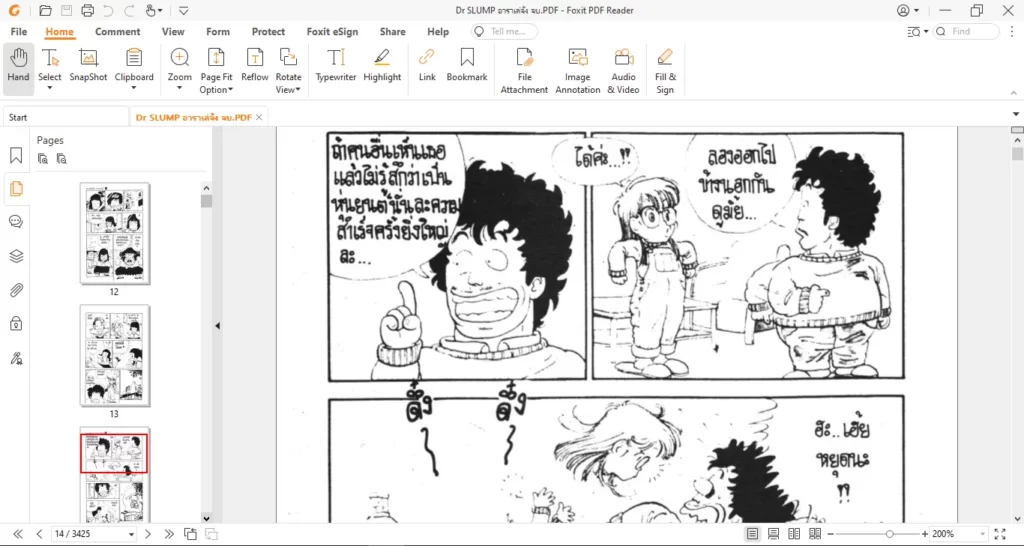Switch to the Form tab
The width and height of the screenshot is (1024, 546).
(217, 31)
